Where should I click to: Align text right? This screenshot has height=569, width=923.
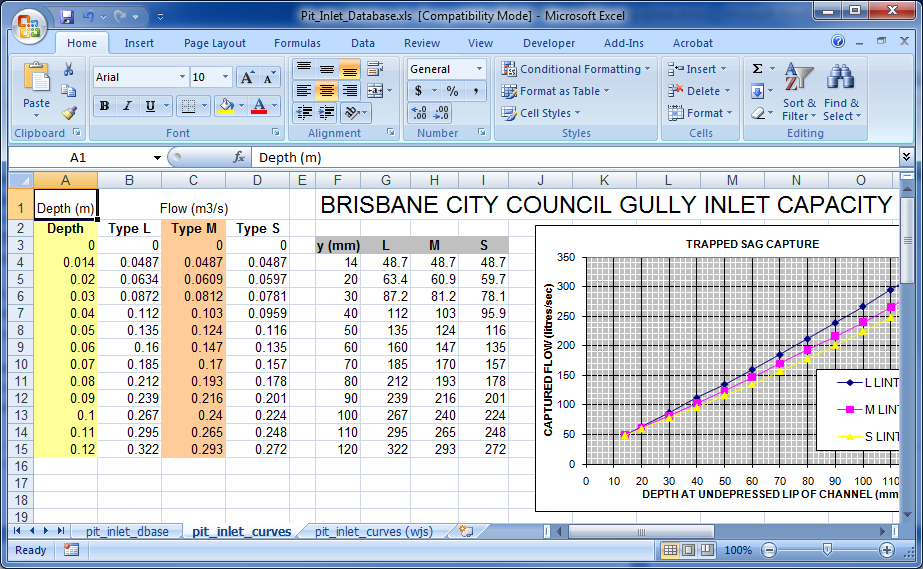350,91
